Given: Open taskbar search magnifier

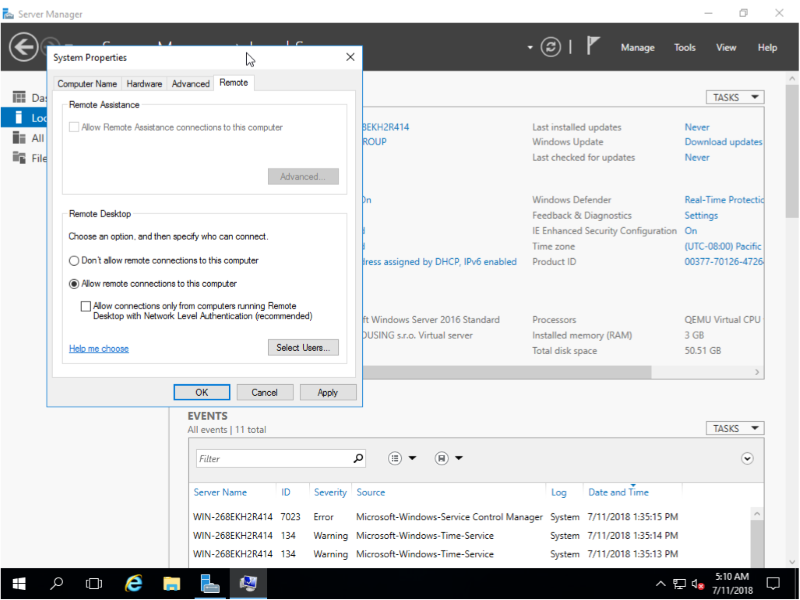Looking at the screenshot, I should point(57,583).
